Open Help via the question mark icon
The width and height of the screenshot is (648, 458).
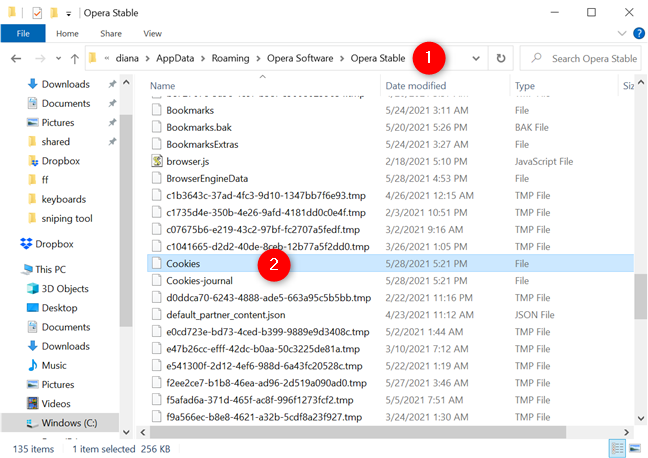pos(638,33)
